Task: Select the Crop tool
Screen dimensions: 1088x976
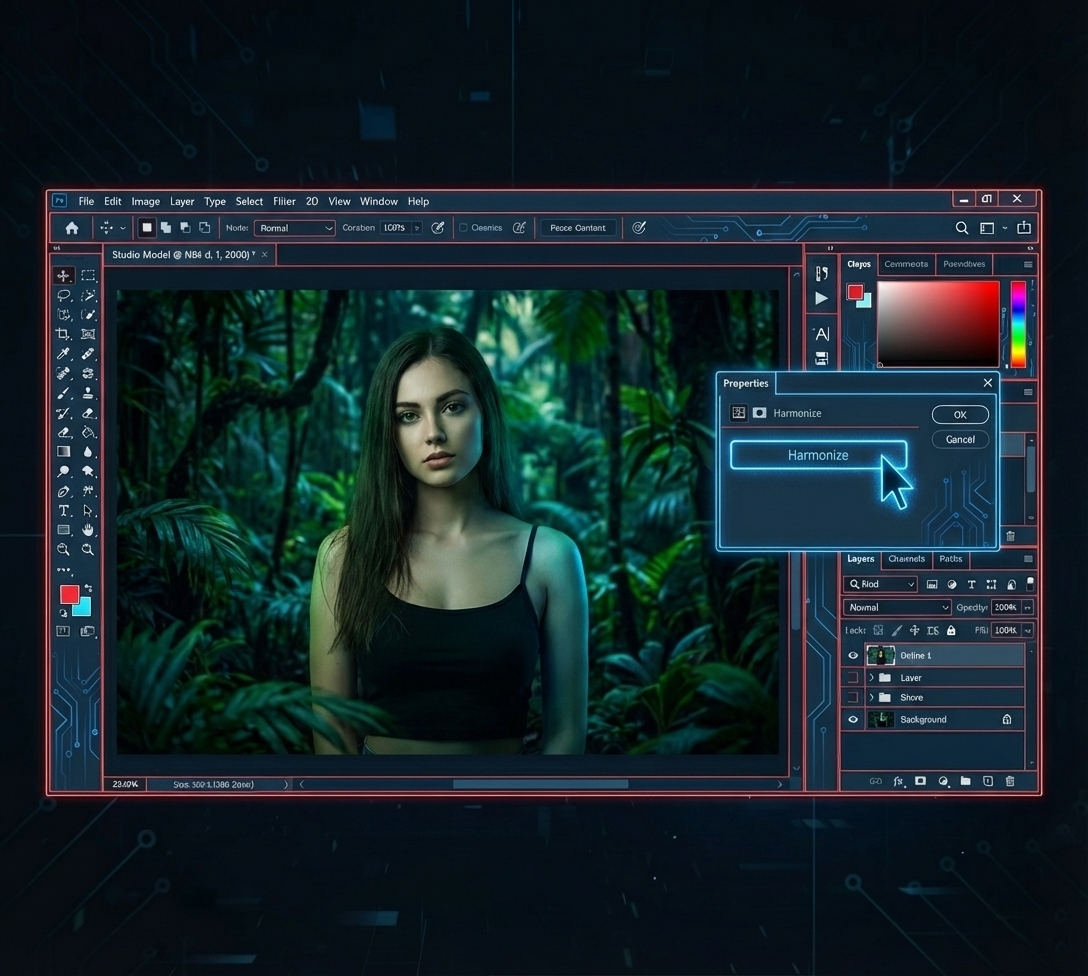Action: click(x=64, y=334)
